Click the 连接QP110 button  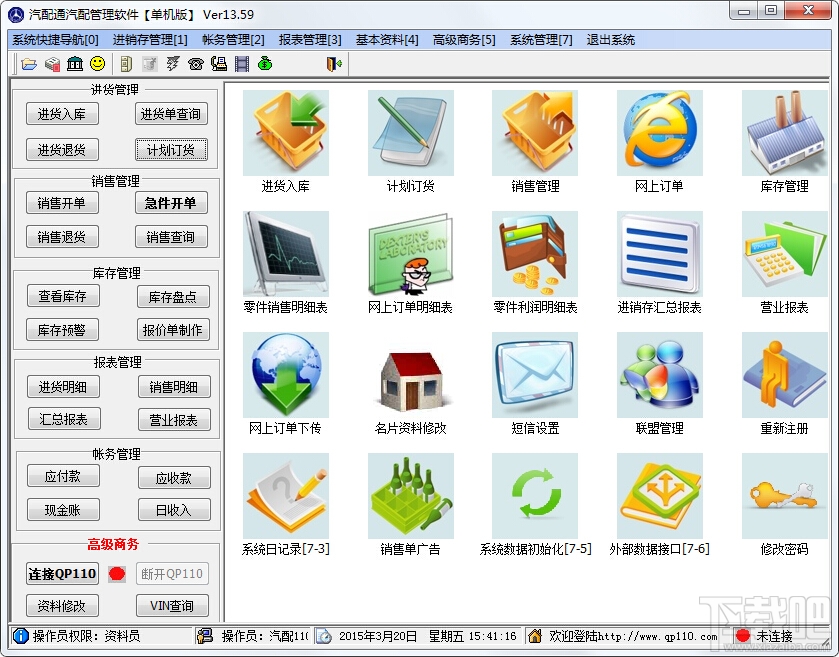pos(62,574)
